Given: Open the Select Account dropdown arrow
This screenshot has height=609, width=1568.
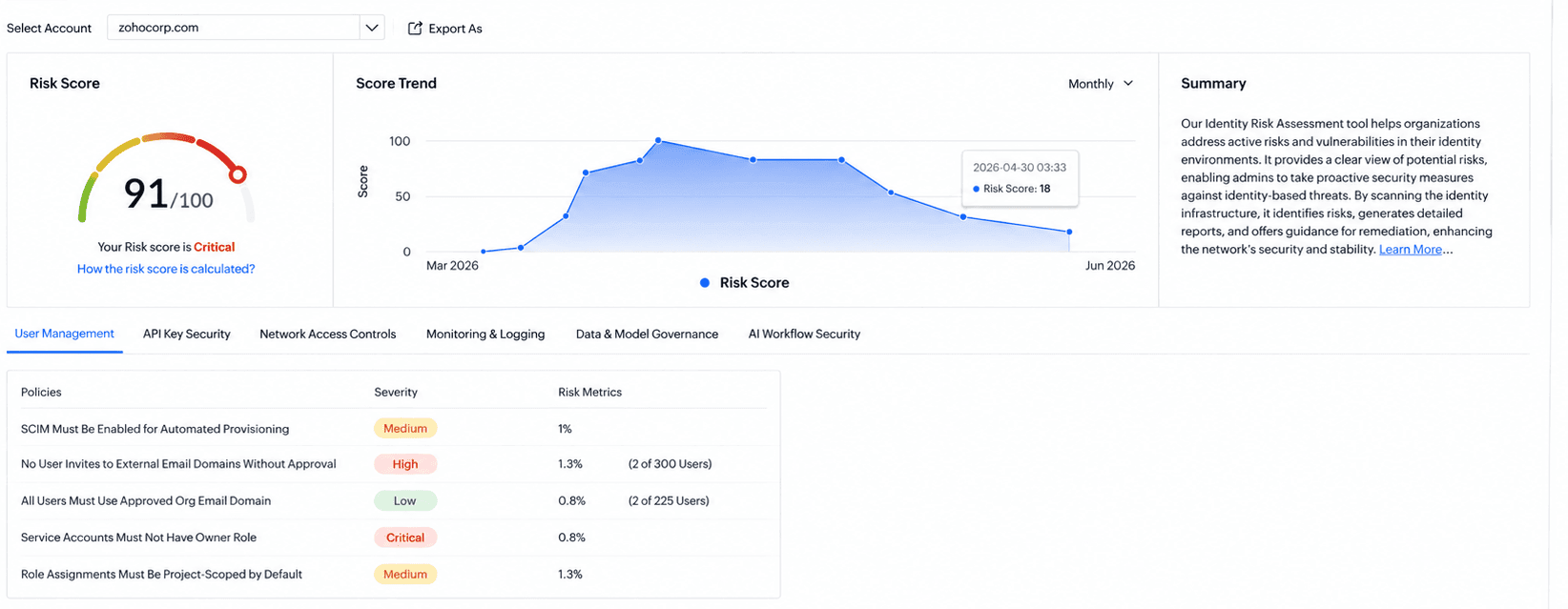Looking at the screenshot, I should (372, 28).
